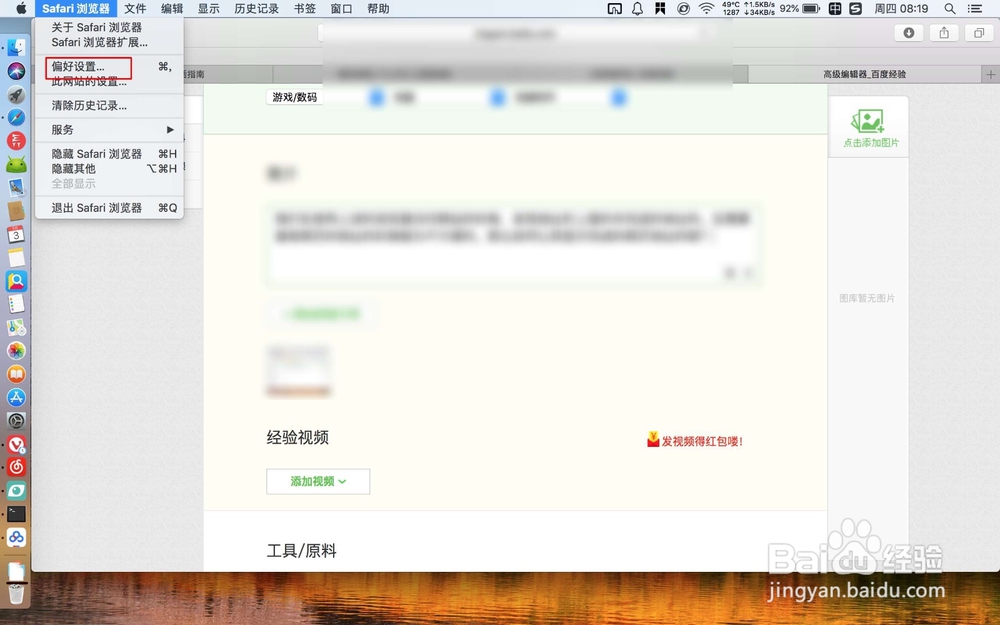Choose 隐藏 Safari 浏览器
The height and width of the screenshot is (625, 1000).
pos(109,154)
